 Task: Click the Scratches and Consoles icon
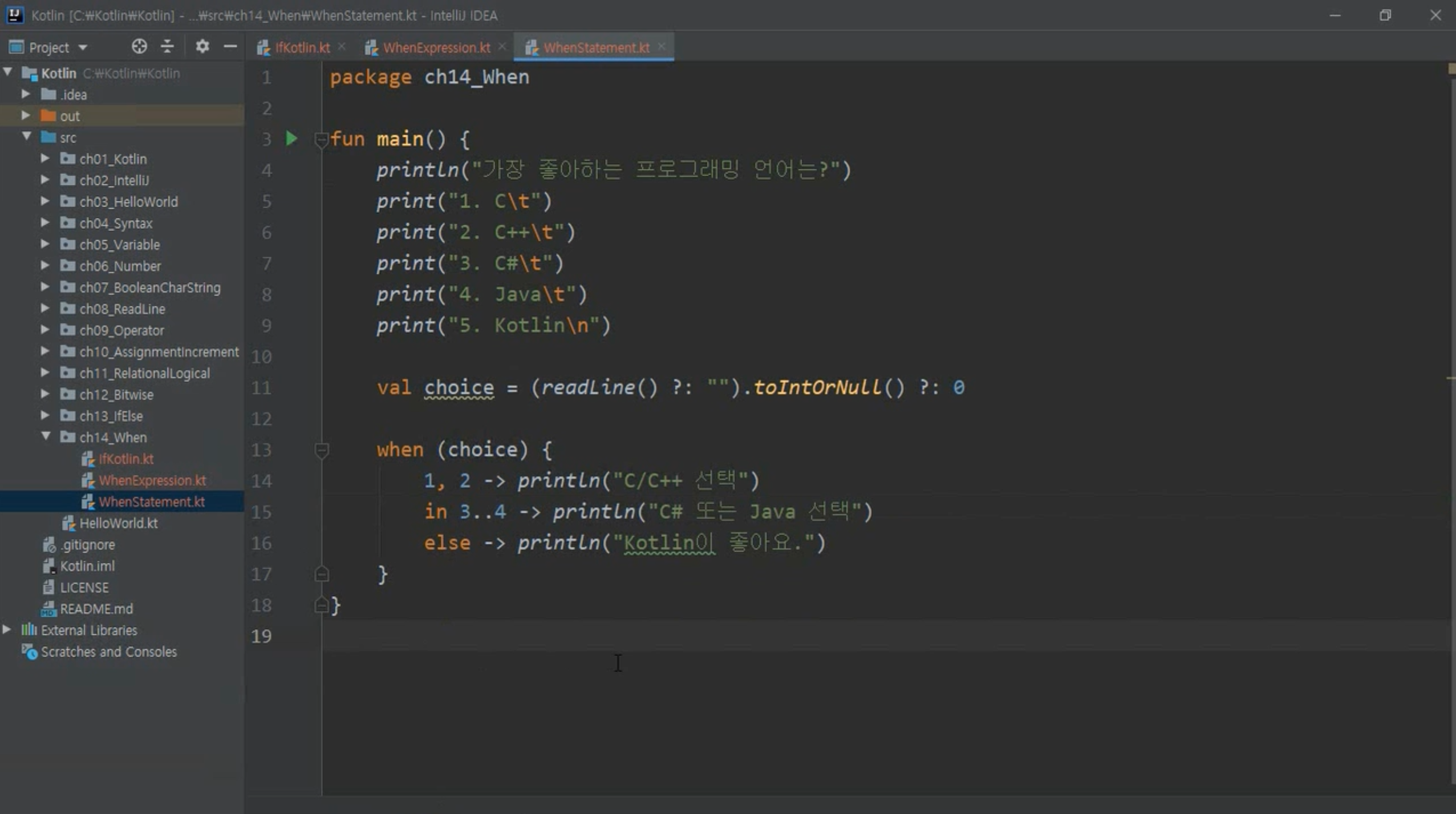[x=29, y=651]
